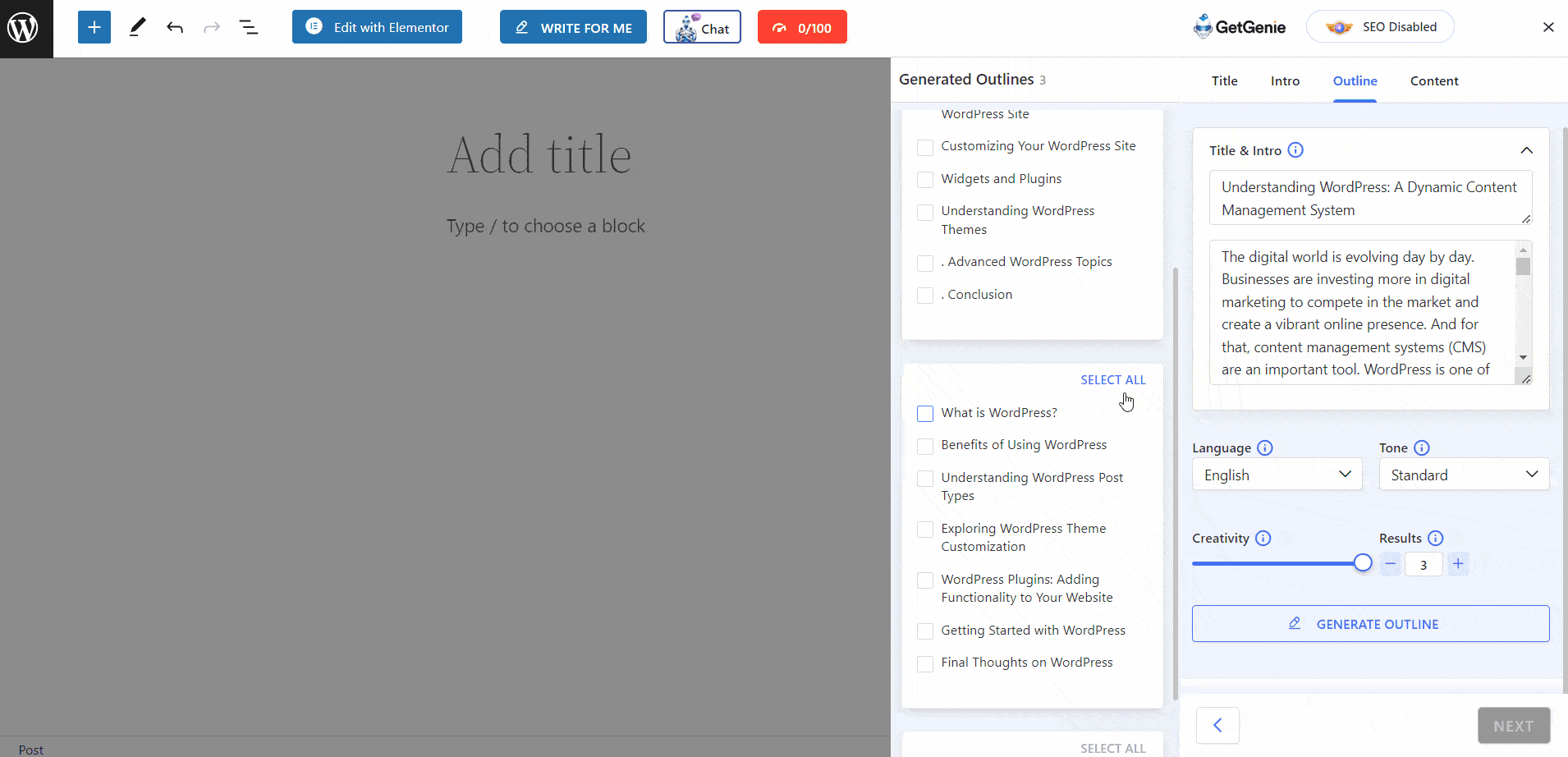Image resolution: width=1568 pixels, height=757 pixels.
Task: Check What is WordPress? checkbox
Action: pos(925,414)
